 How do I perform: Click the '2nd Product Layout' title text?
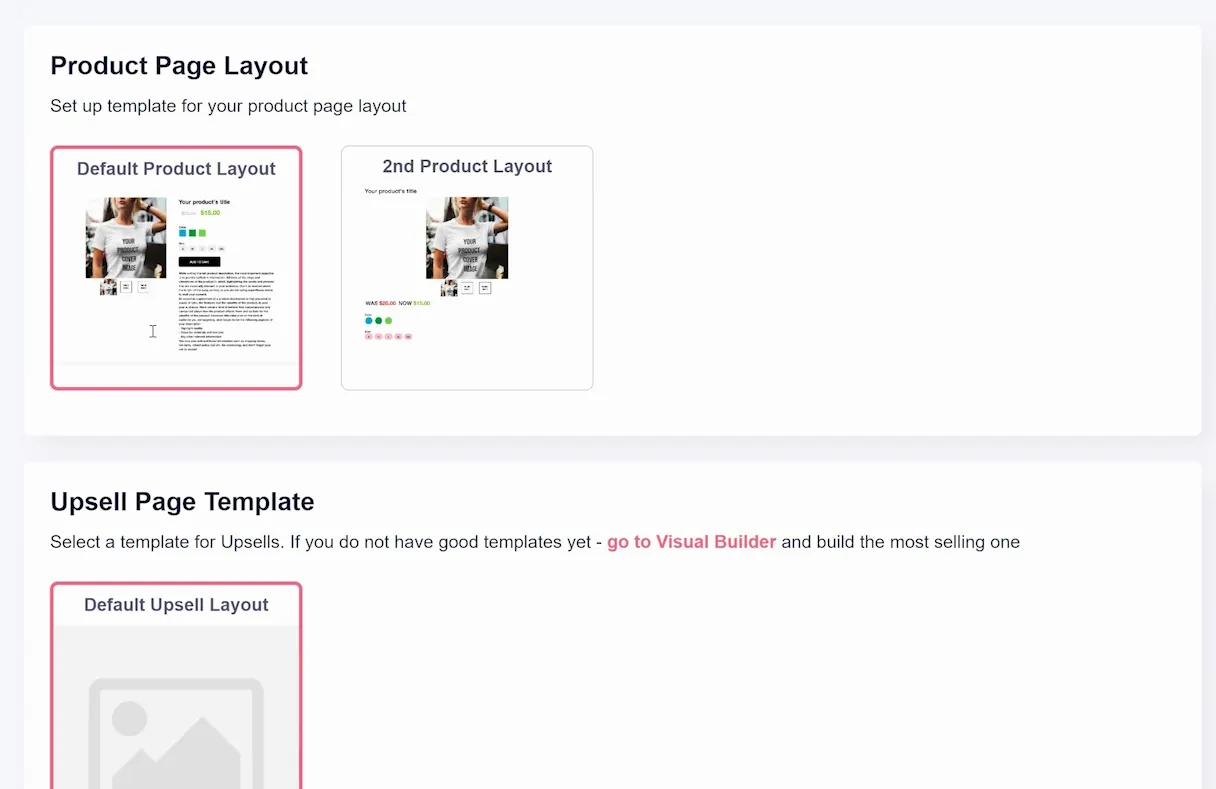[x=467, y=167]
